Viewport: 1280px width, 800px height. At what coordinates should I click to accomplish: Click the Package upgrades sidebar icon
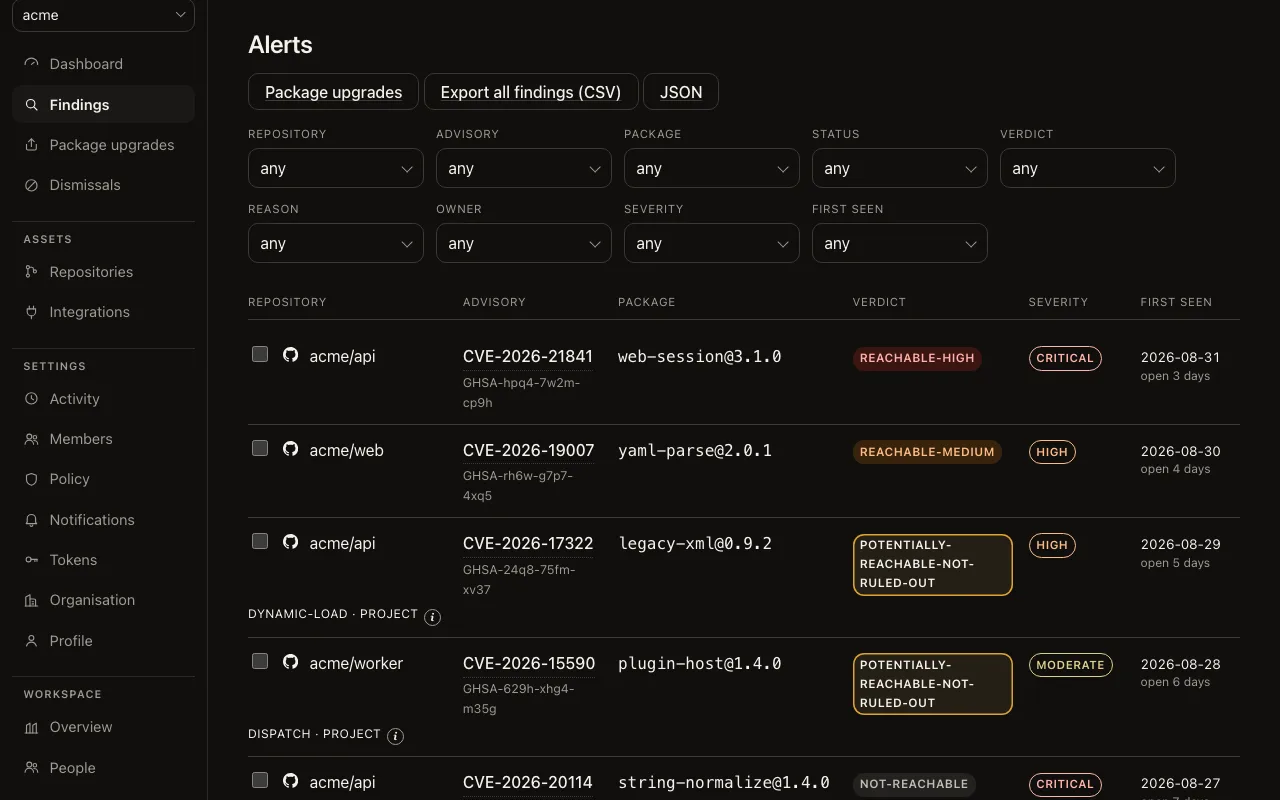click(x=31, y=145)
